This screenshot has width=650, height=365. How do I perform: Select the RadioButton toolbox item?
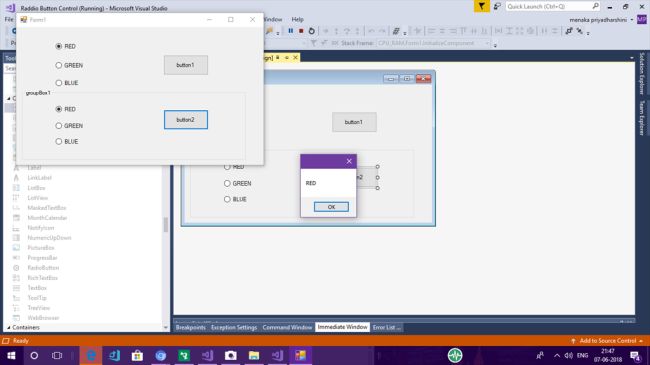click(43, 268)
